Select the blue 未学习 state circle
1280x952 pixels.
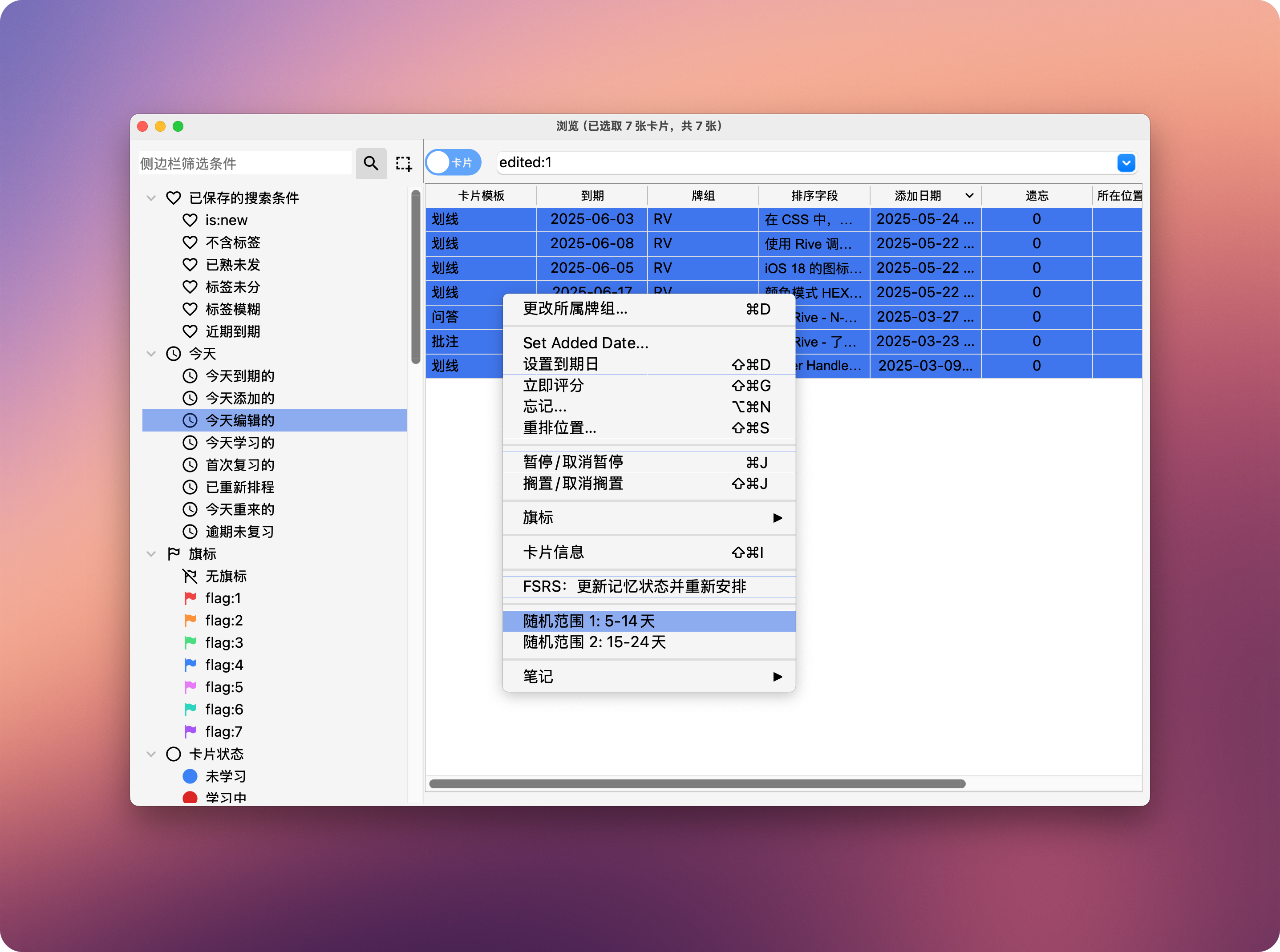(190, 776)
